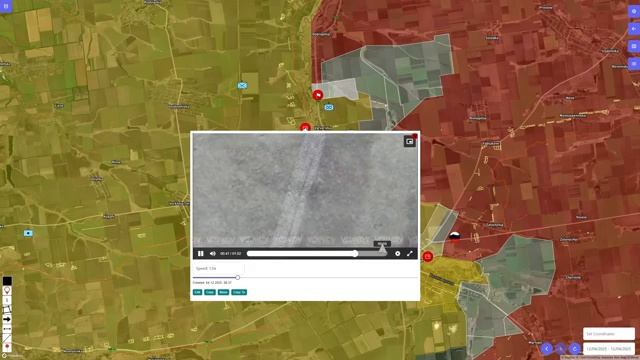Screen dimensions: 640x360
Task: Click the Created date text under slider
Action: pyautogui.click(x=212, y=282)
